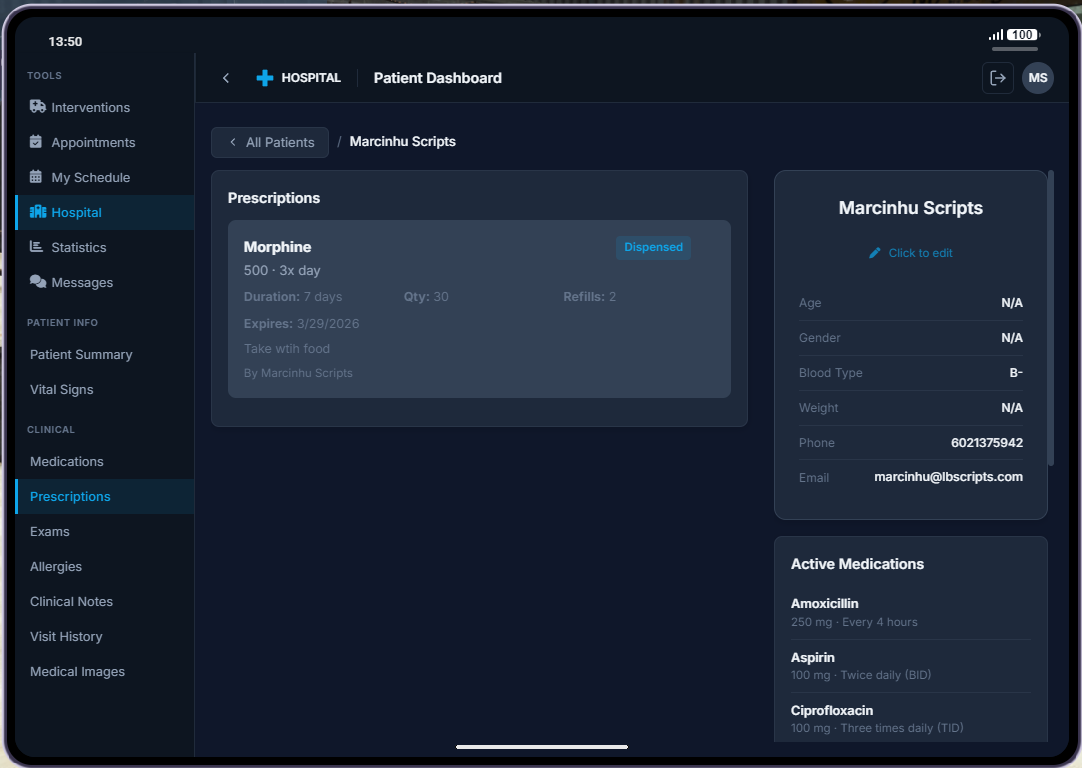Go back to All Patients
Viewport: 1082px width, 768px height.
pyautogui.click(x=270, y=142)
